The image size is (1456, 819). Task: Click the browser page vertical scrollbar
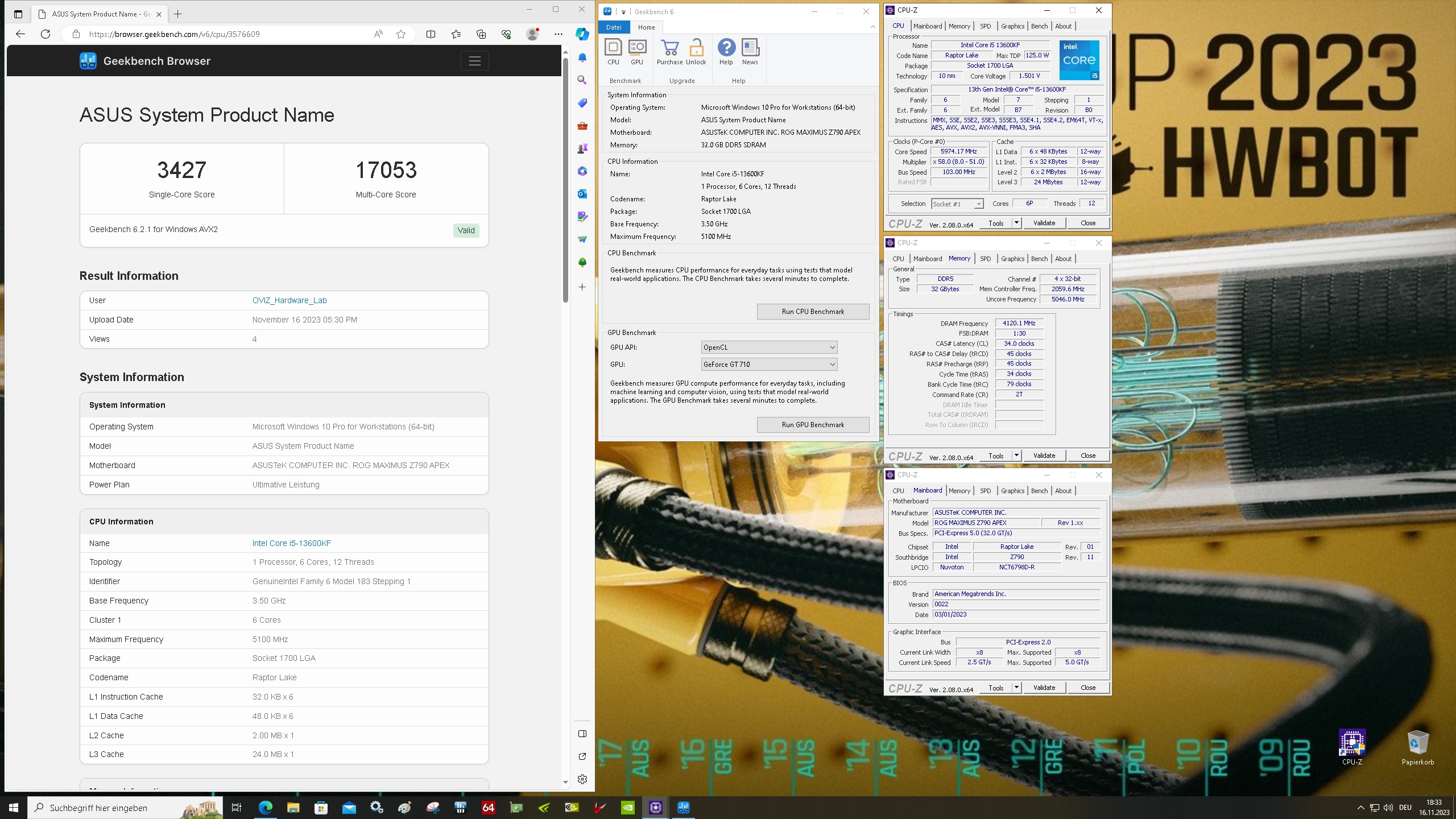565,180
